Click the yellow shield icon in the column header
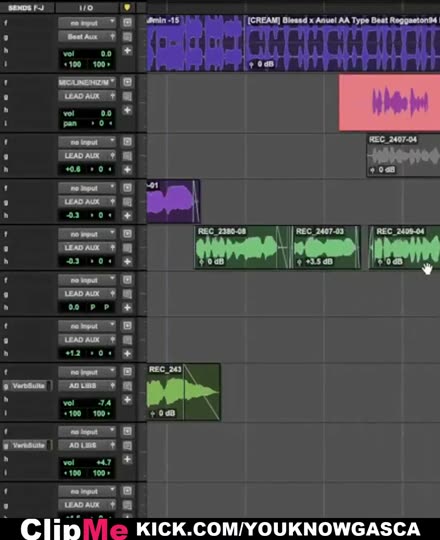The height and width of the screenshot is (540, 440). (x=127, y=7)
